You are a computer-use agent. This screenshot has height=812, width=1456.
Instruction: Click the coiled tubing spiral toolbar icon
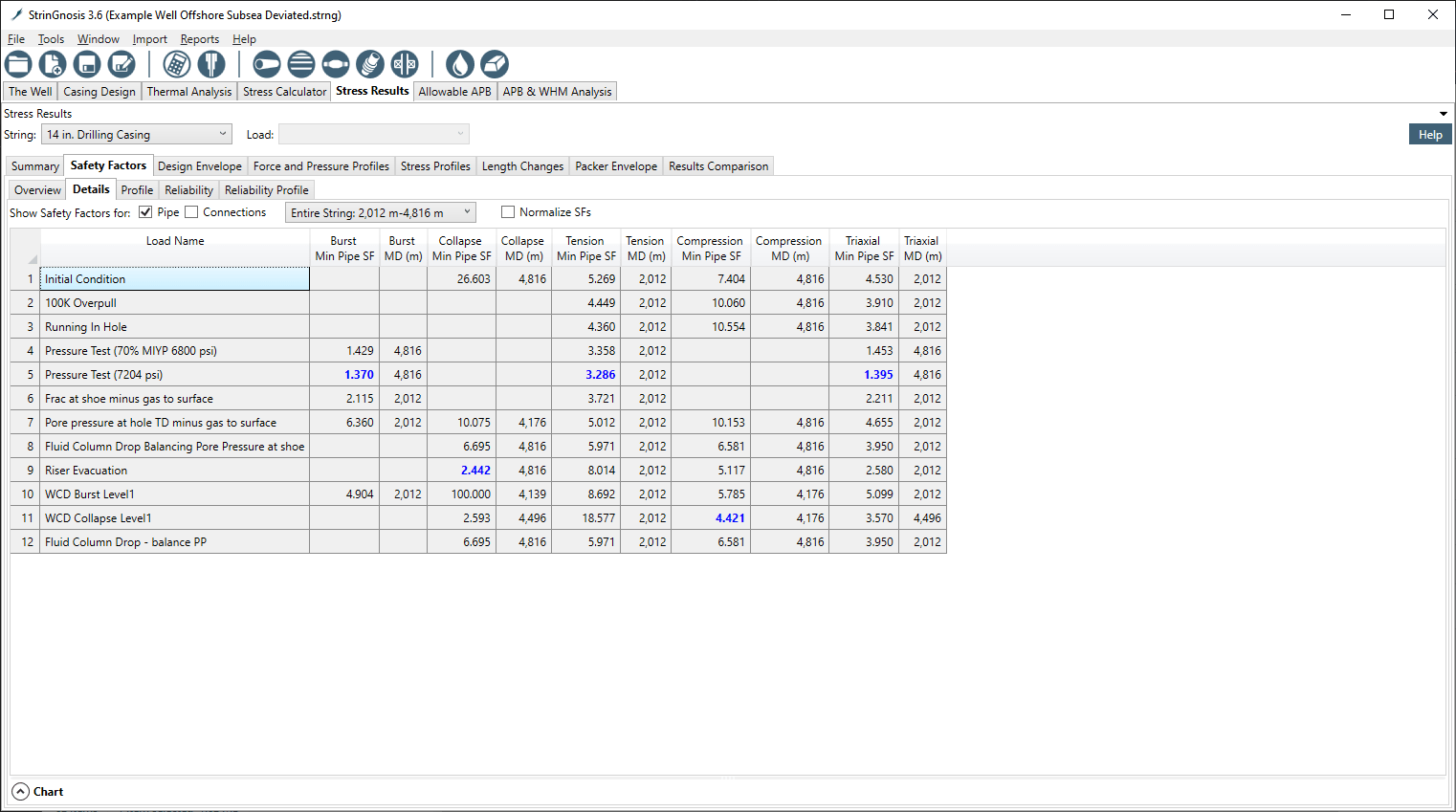(369, 64)
